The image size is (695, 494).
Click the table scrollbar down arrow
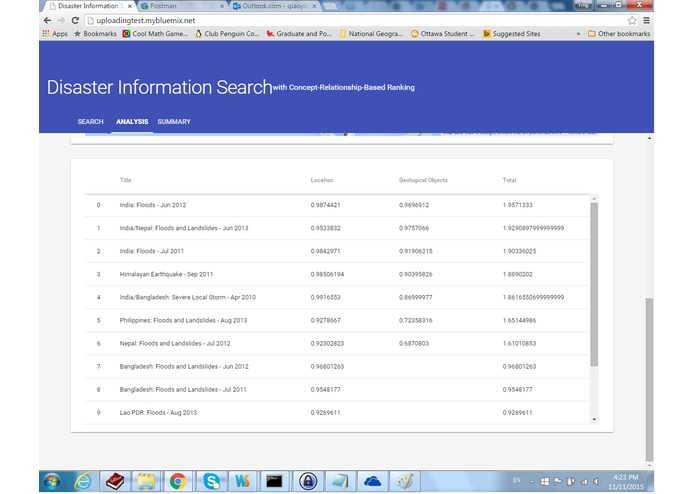[594, 420]
